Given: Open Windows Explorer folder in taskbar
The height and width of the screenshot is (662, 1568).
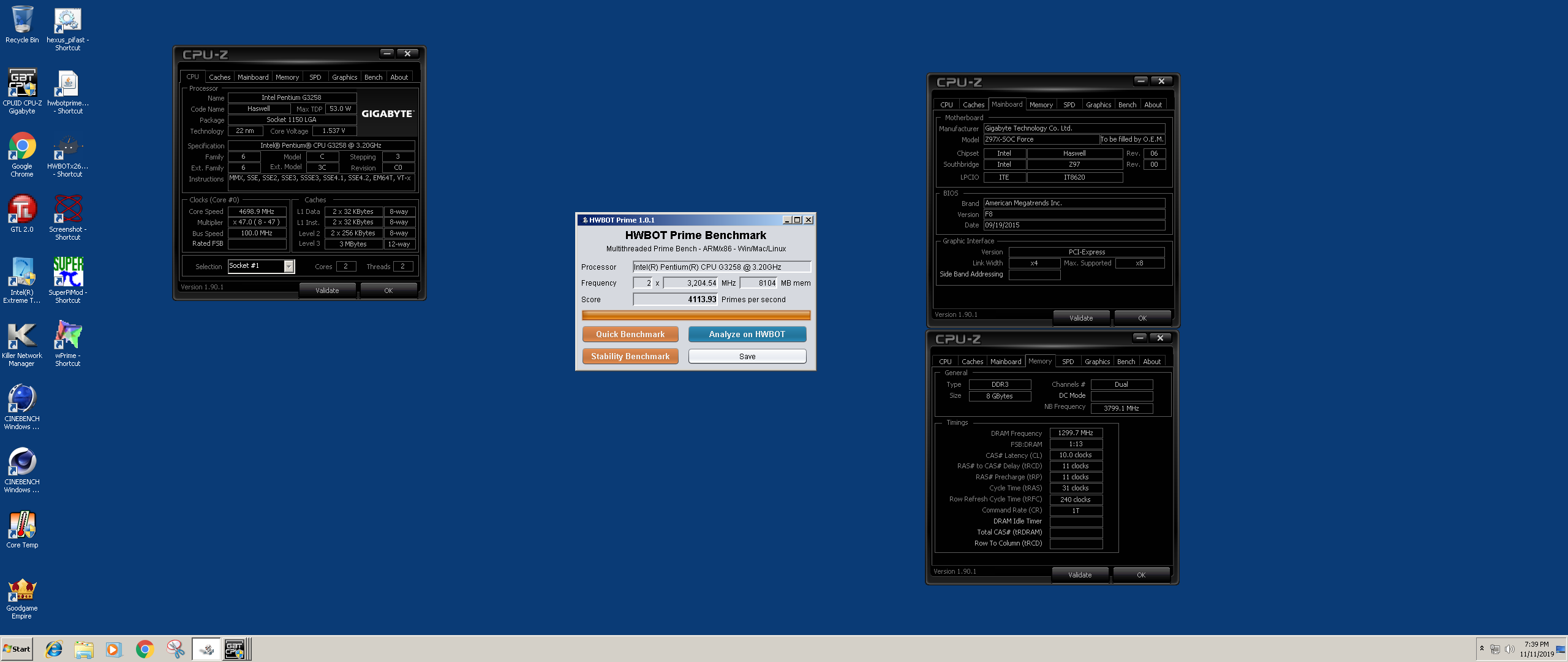Looking at the screenshot, I should pos(84,649).
